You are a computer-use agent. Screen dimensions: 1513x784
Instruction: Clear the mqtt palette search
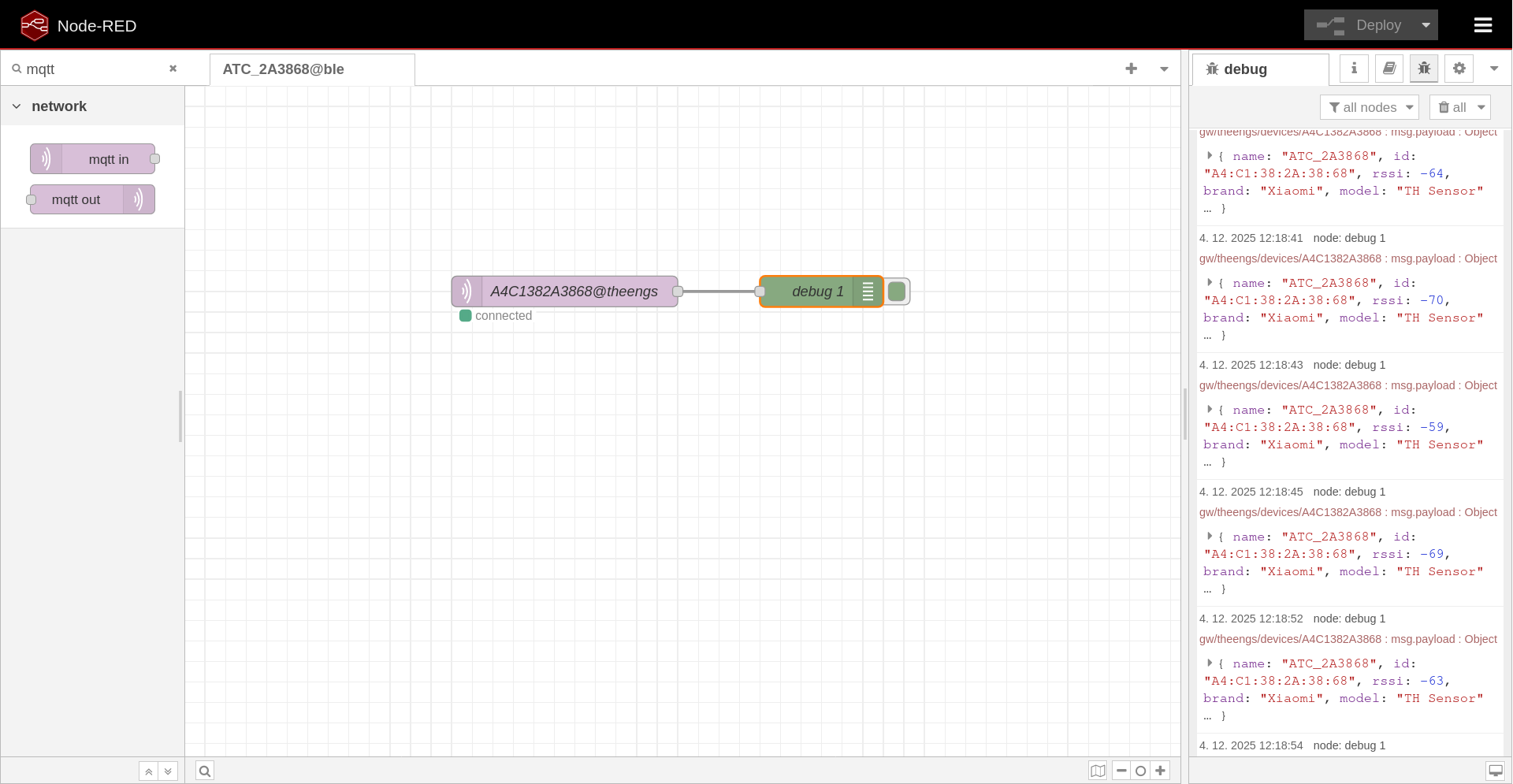pyautogui.click(x=173, y=69)
